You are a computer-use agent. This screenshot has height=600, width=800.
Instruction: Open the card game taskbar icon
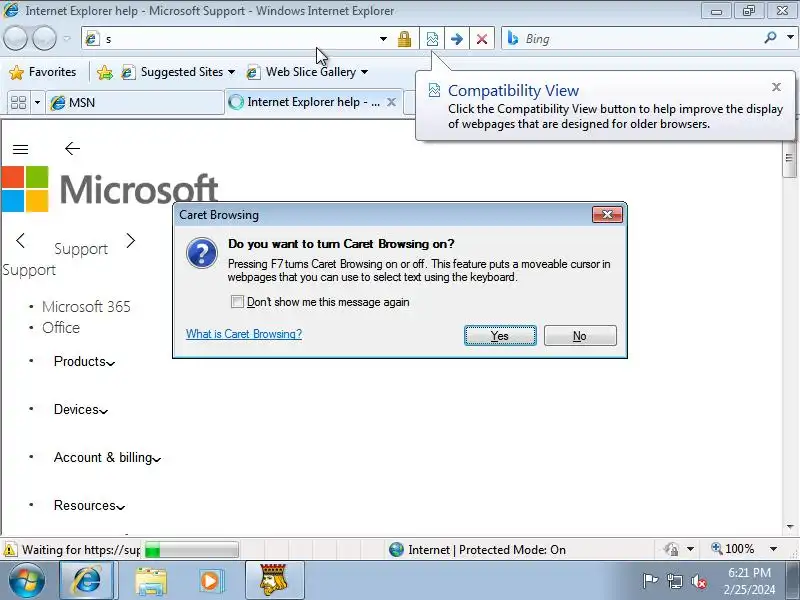pos(274,580)
